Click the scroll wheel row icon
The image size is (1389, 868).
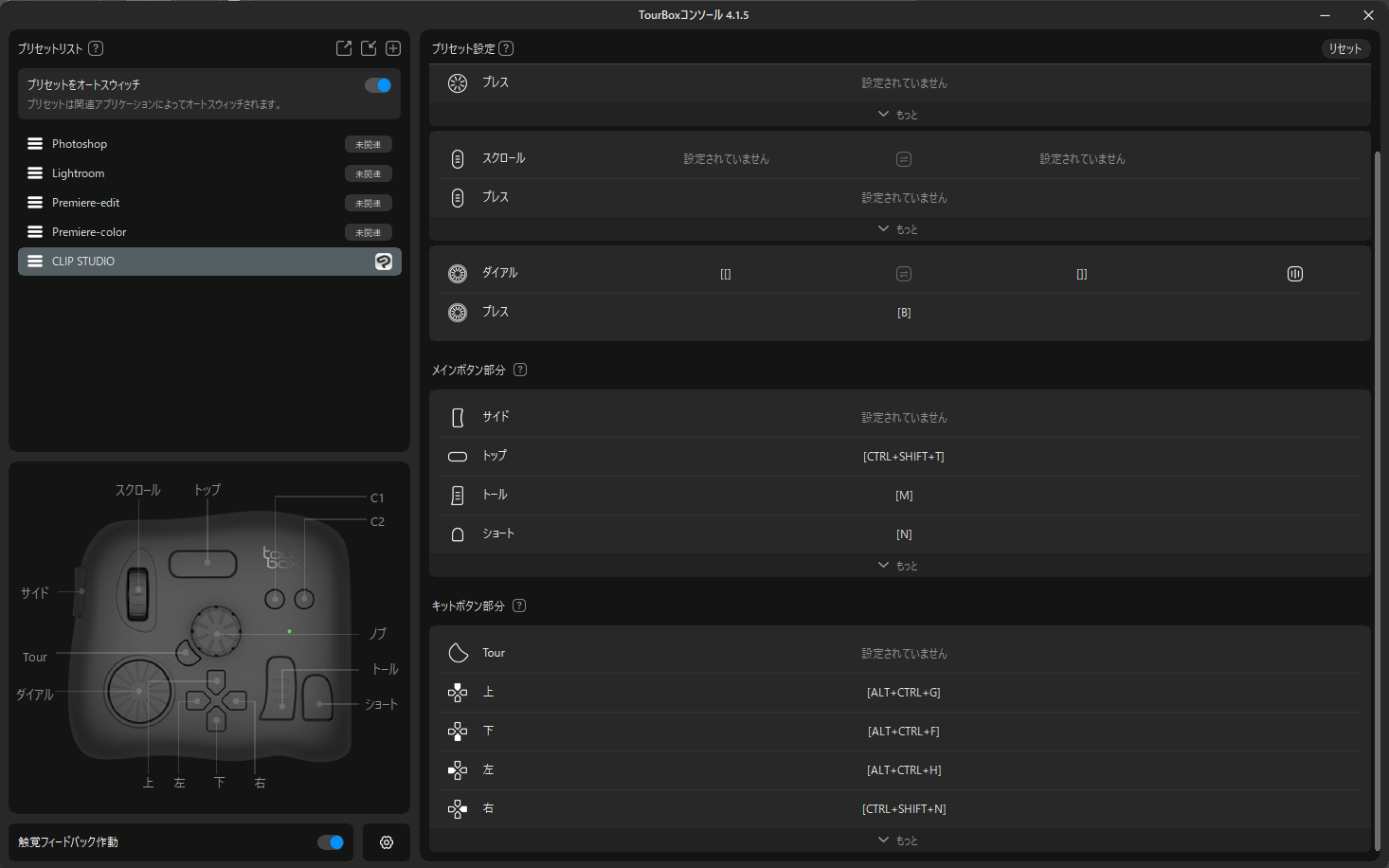click(458, 159)
